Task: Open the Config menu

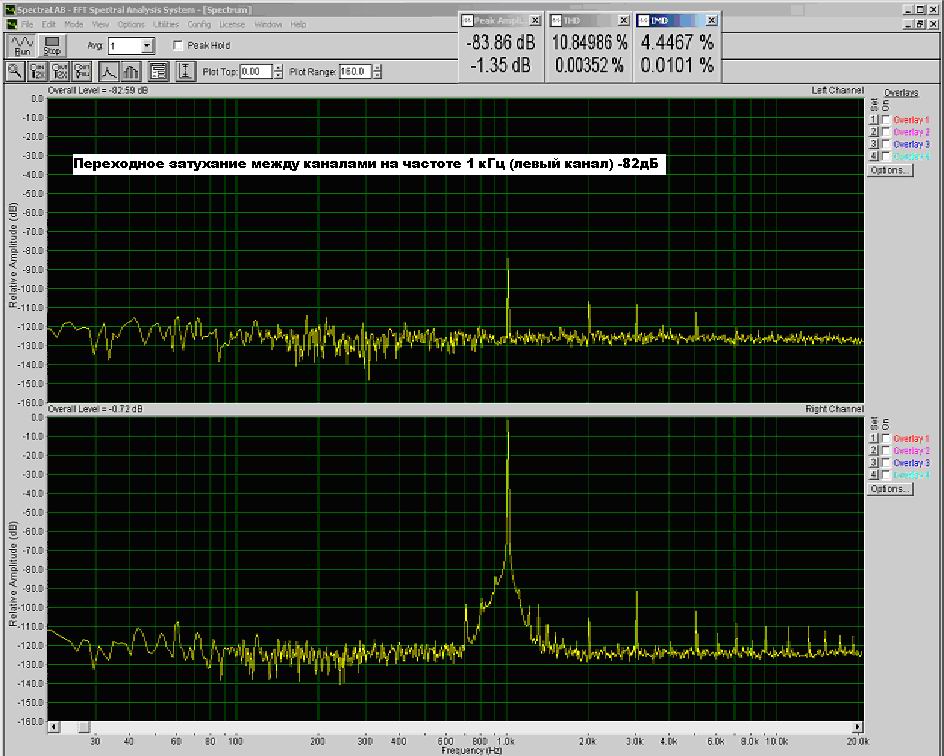Action: pyautogui.click(x=199, y=24)
